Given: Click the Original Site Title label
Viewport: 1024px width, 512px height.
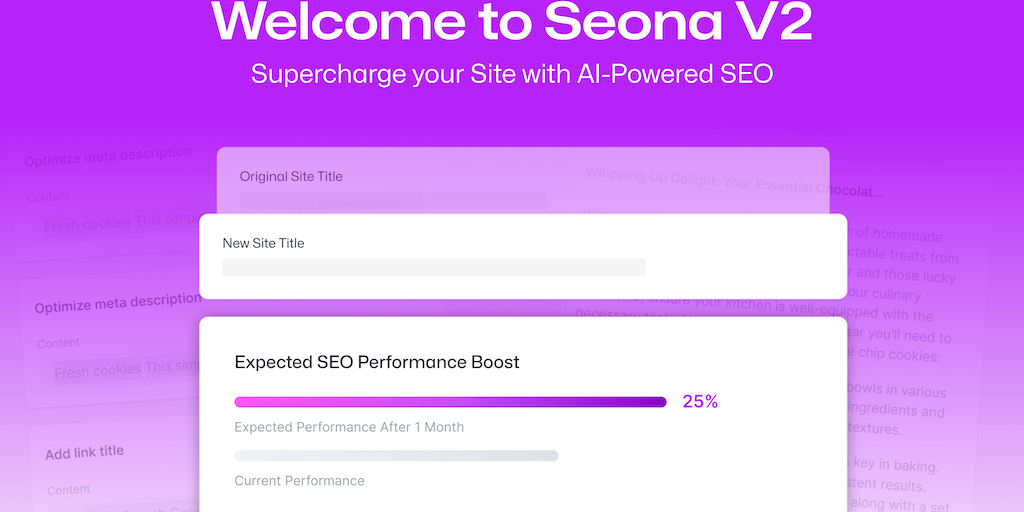Looking at the screenshot, I should 291,177.
